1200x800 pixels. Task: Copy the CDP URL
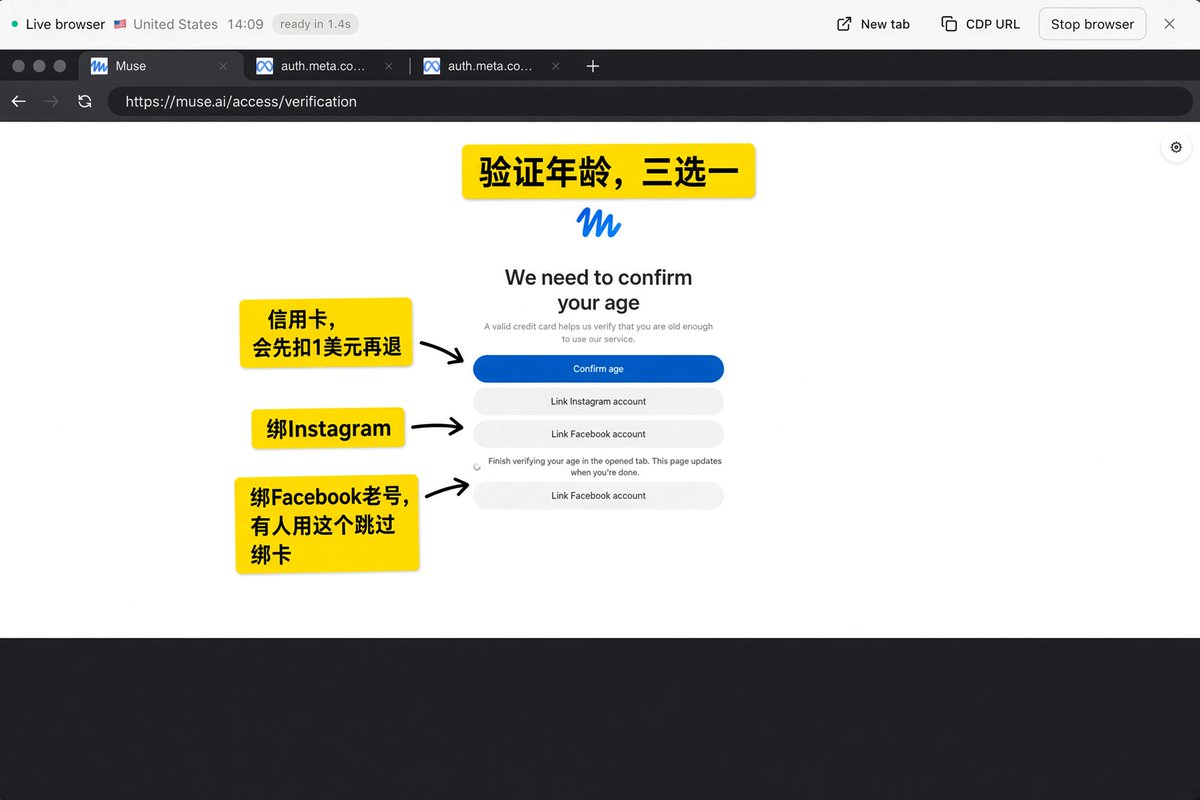981,24
